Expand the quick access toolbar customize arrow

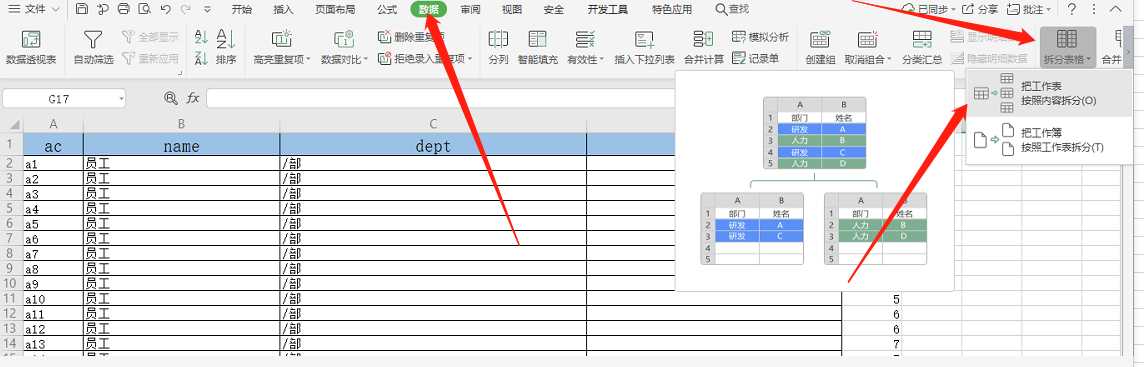[208, 9]
